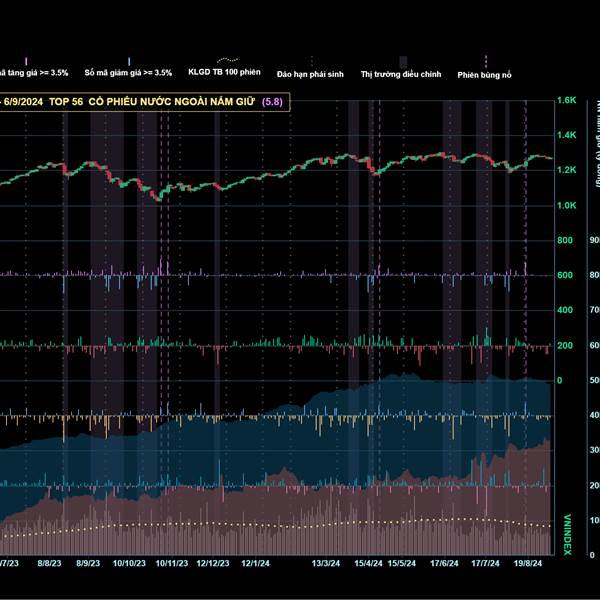Toggle the 'KLGD TB 100 phiên' legend label
This screenshot has width=600, height=600.
pyautogui.click(x=224, y=73)
